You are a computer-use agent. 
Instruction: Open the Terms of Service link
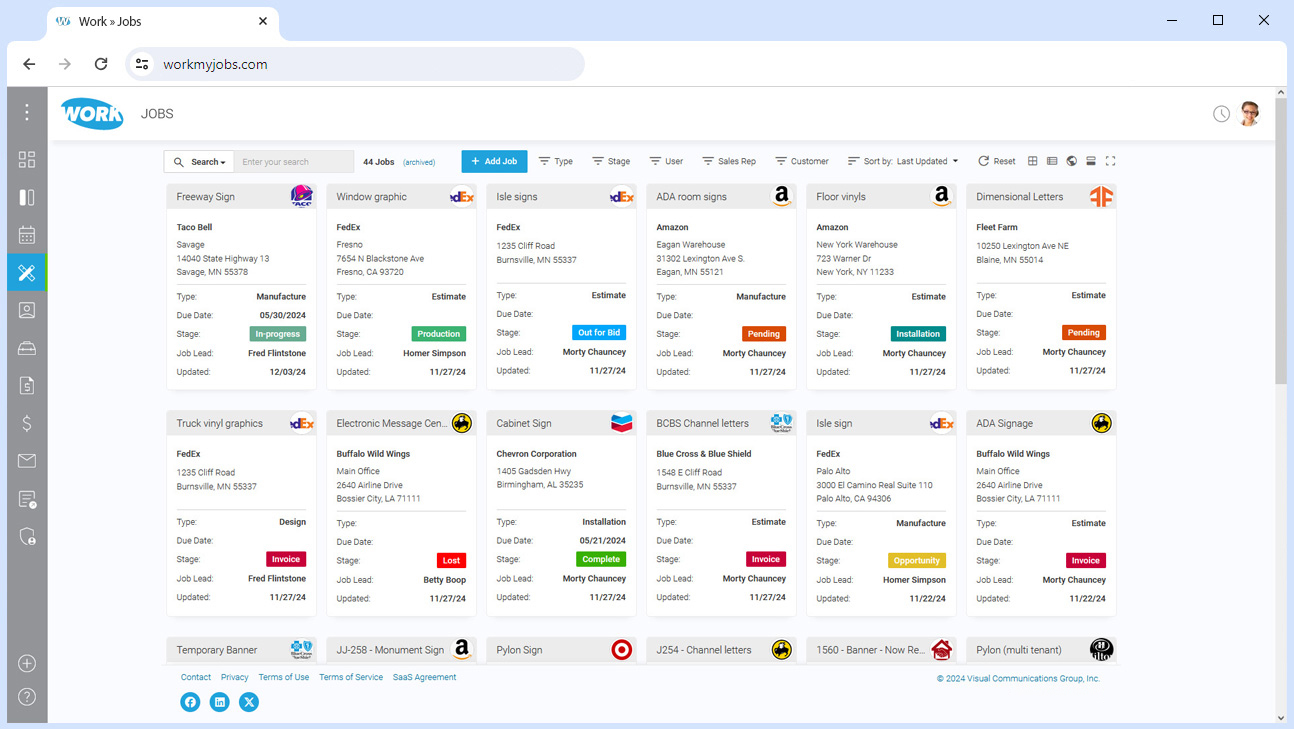[x=351, y=677]
